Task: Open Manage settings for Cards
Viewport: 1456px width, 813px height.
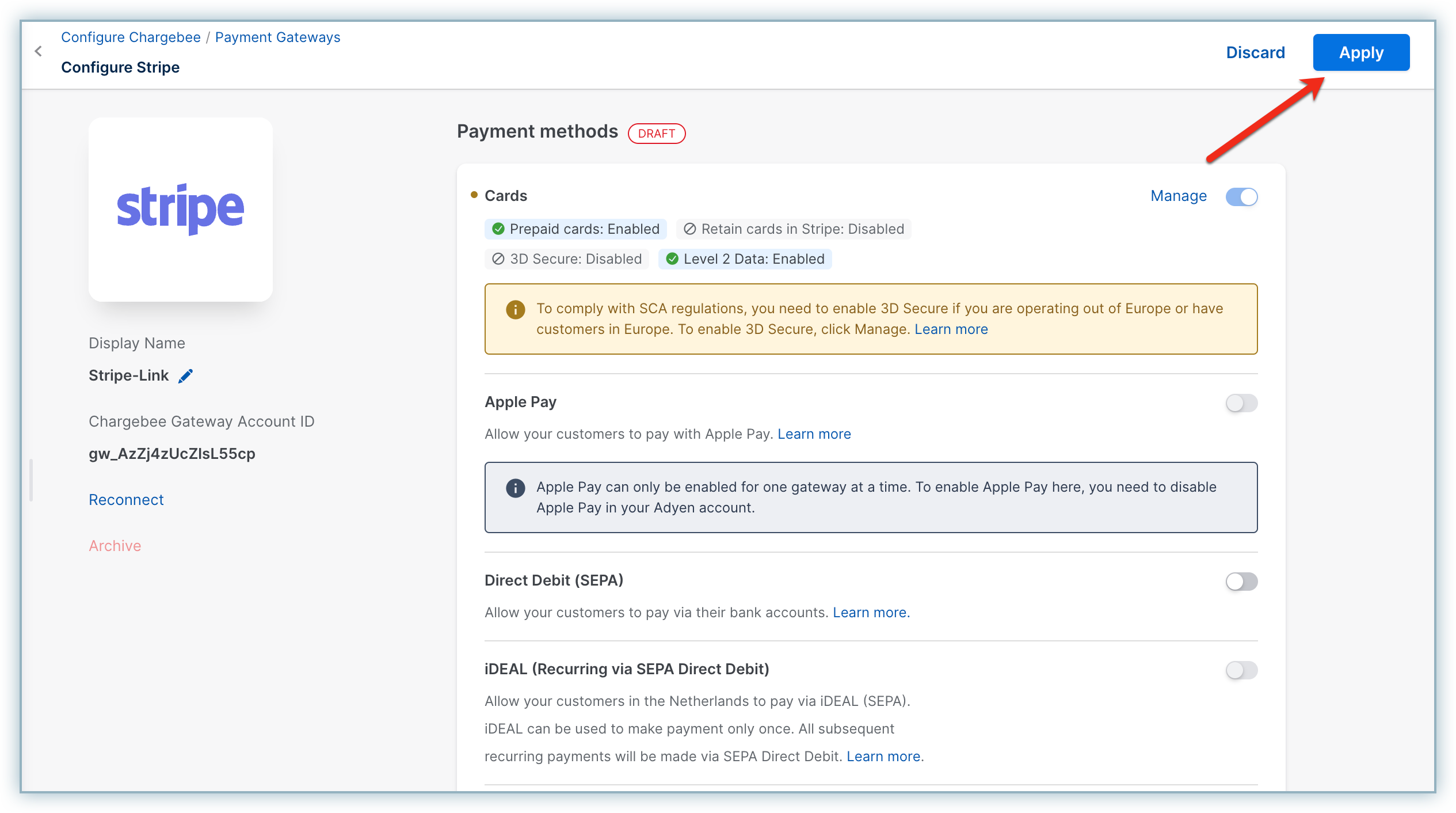Action: tap(1178, 196)
